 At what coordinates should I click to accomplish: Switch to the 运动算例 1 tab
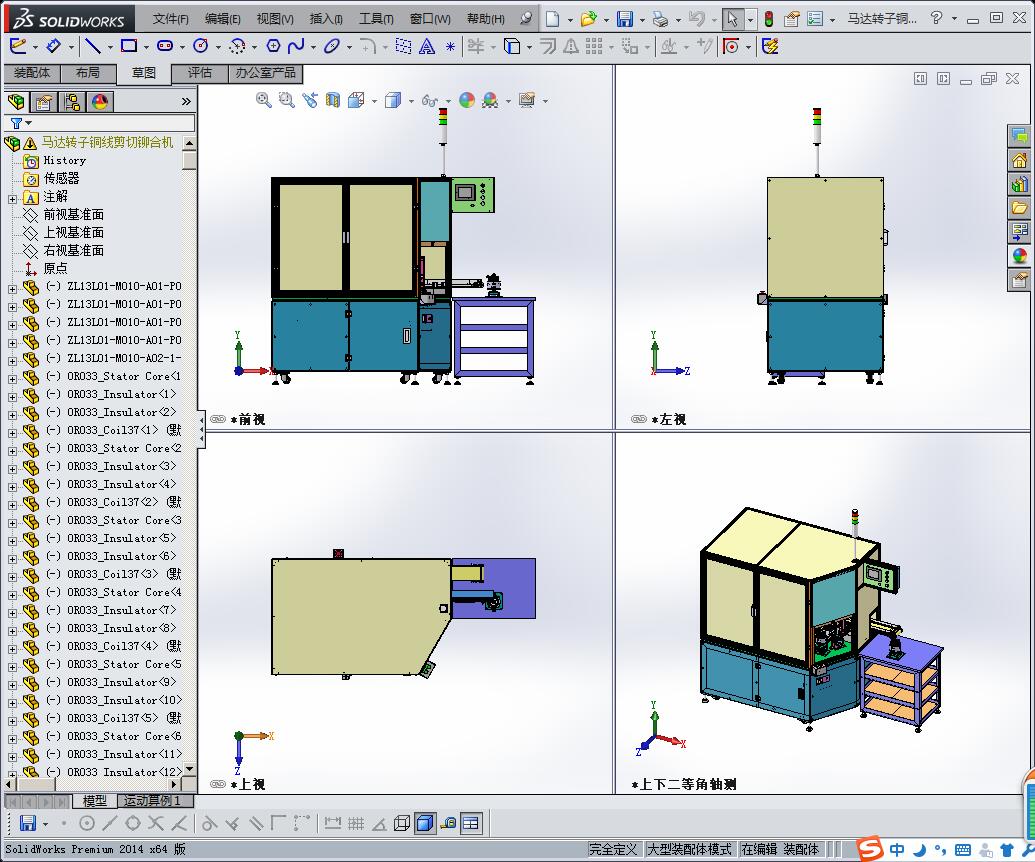pos(156,801)
